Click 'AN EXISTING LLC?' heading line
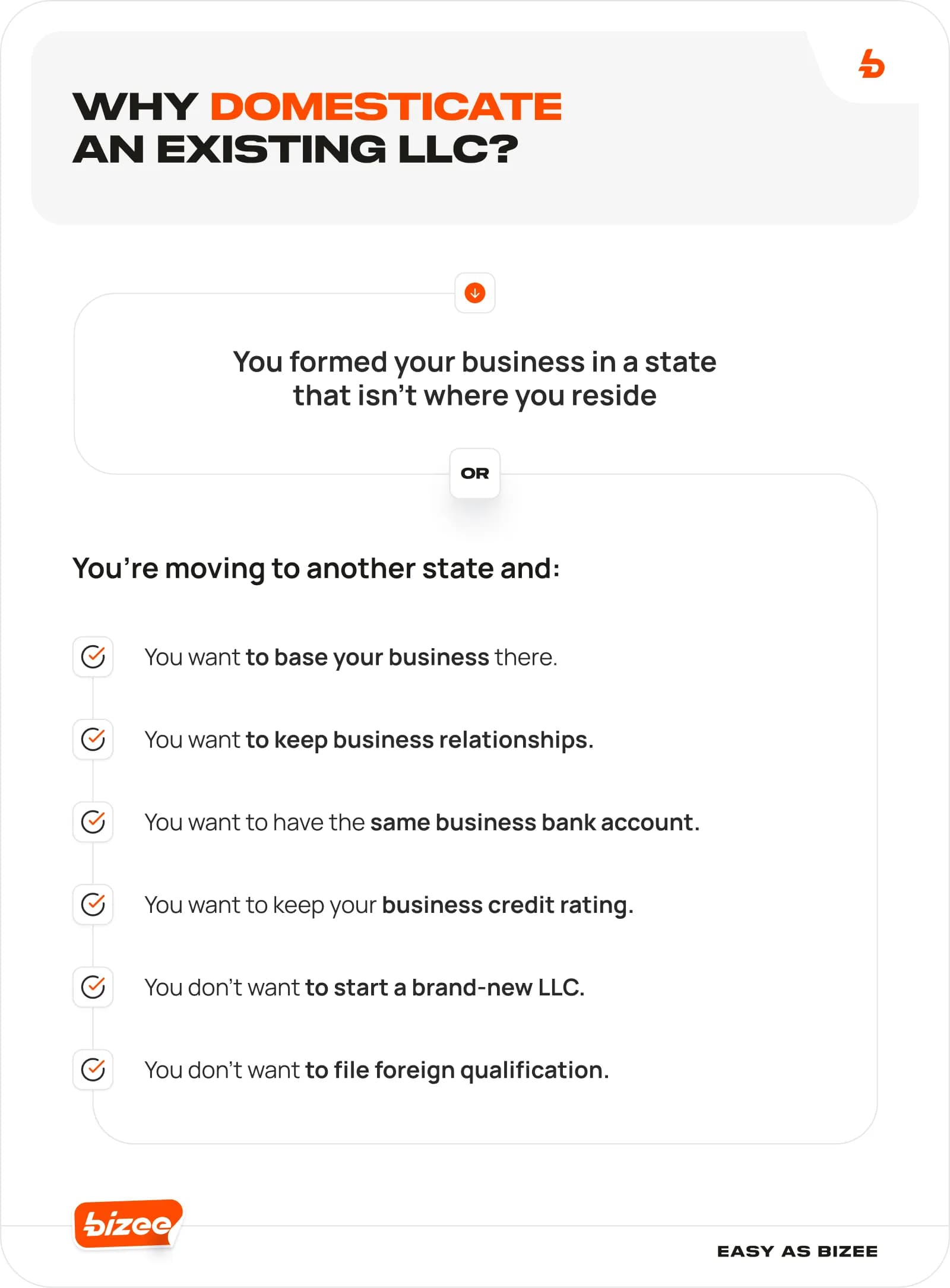Screen dimensions: 950x1288 (x=295, y=149)
